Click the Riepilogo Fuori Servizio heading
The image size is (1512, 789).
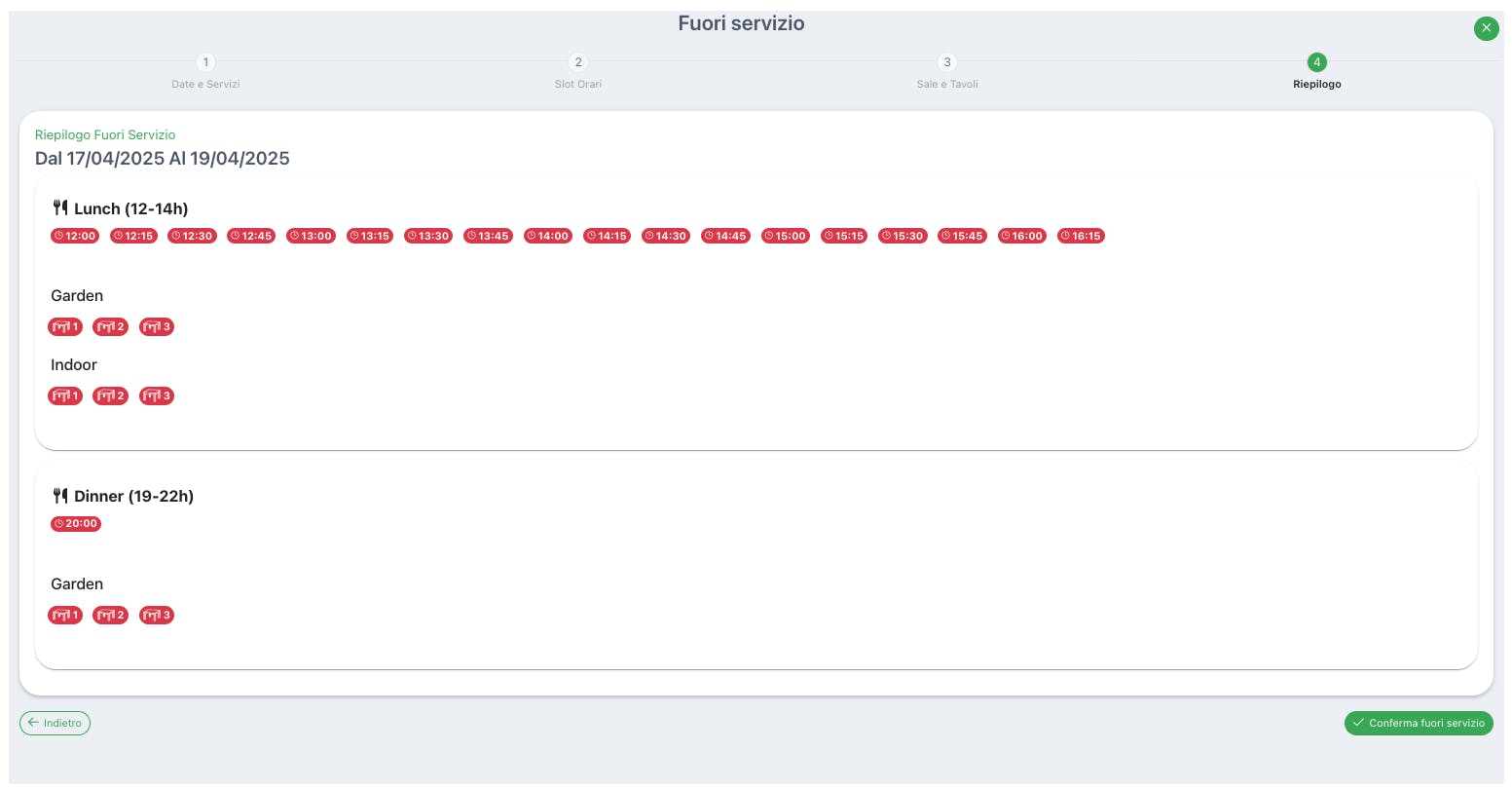(x=105, y=134)
